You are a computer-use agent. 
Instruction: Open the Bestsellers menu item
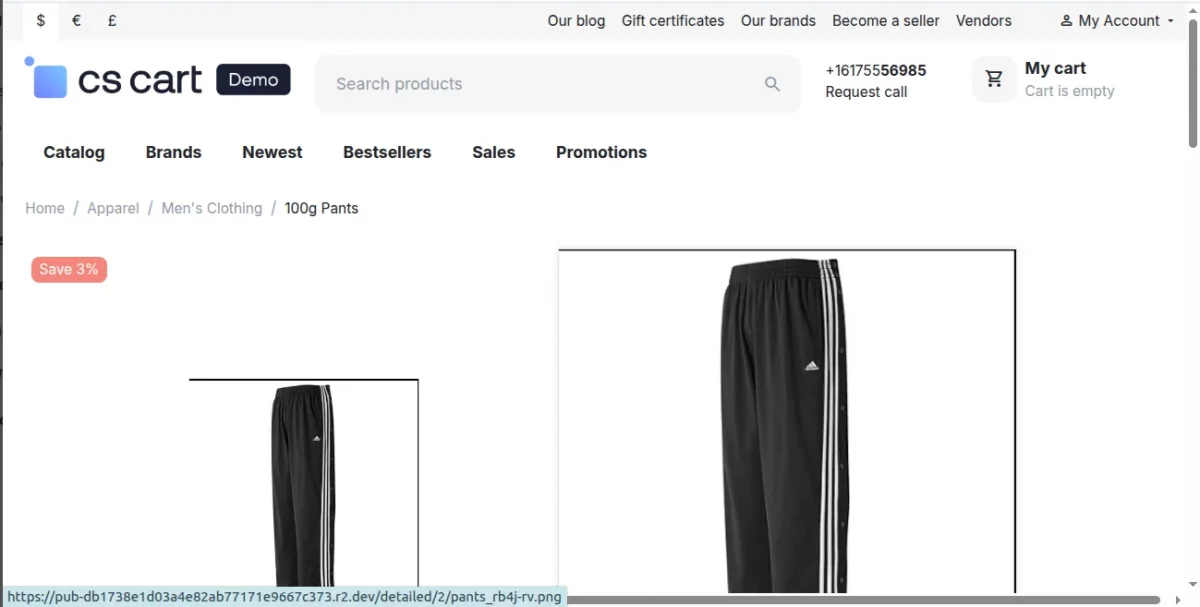387,152
